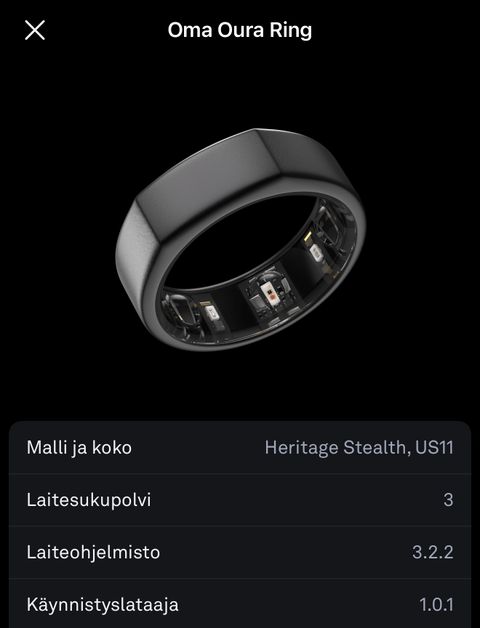Image resolution: width=480 pixels, height=628 pixels.
Task: Tap the right inner sensor of ring
Action: pyautogui.click(x=316, y=253)
